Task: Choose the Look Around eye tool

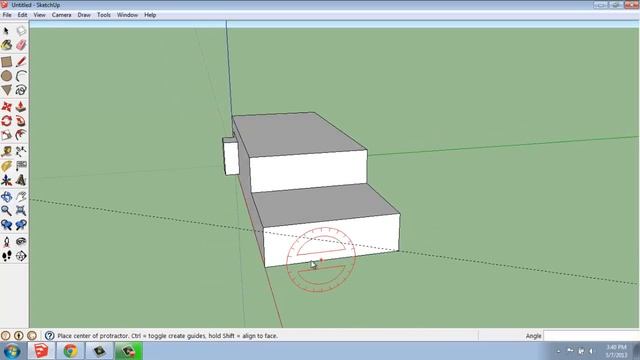Action: 21,242
